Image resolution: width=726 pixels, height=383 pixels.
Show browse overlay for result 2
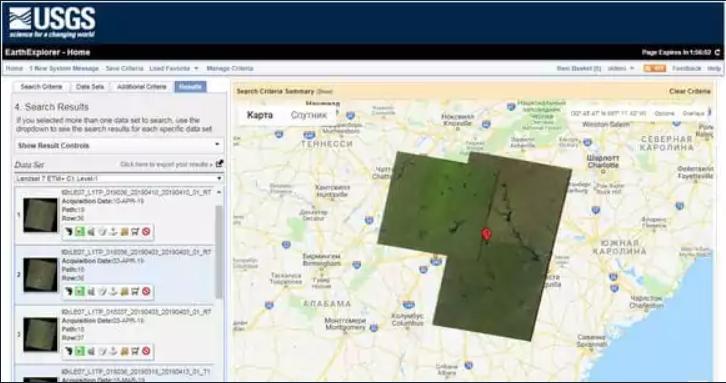click(80, 291)
